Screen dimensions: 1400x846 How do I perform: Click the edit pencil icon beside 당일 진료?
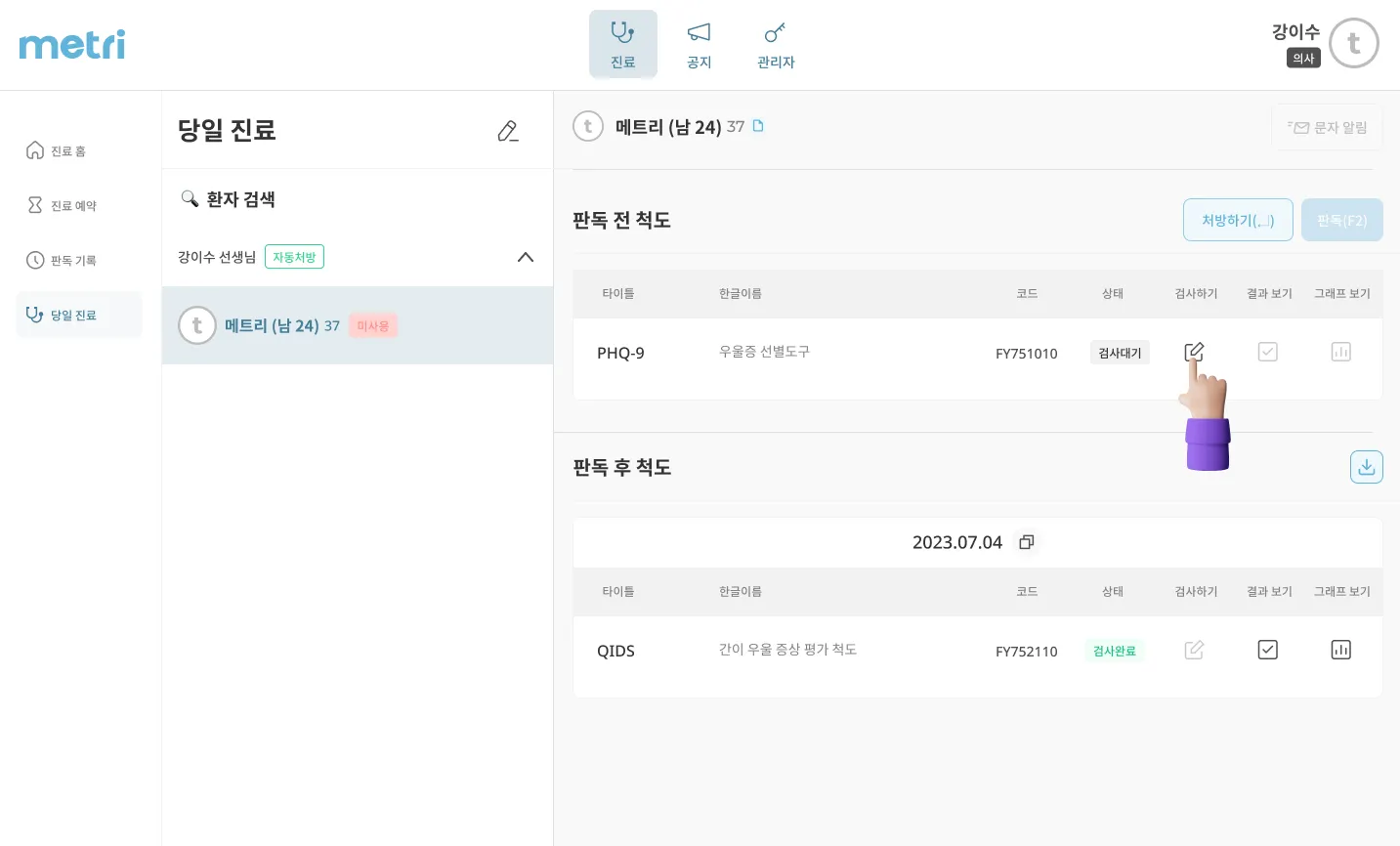click(507, 131)
